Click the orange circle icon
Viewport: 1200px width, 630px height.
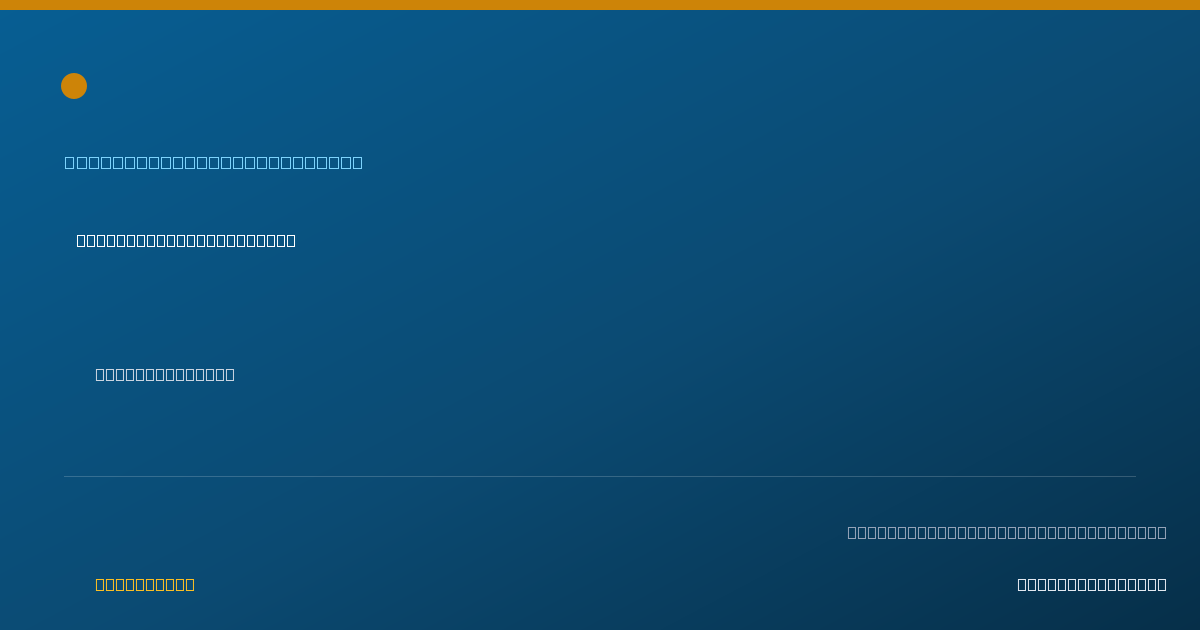(x=74, y=86)
